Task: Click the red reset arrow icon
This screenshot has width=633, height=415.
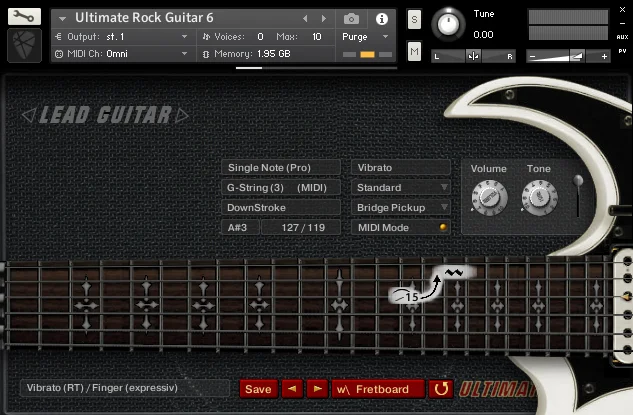Action: pyautogui.click(x=440, y=389)
